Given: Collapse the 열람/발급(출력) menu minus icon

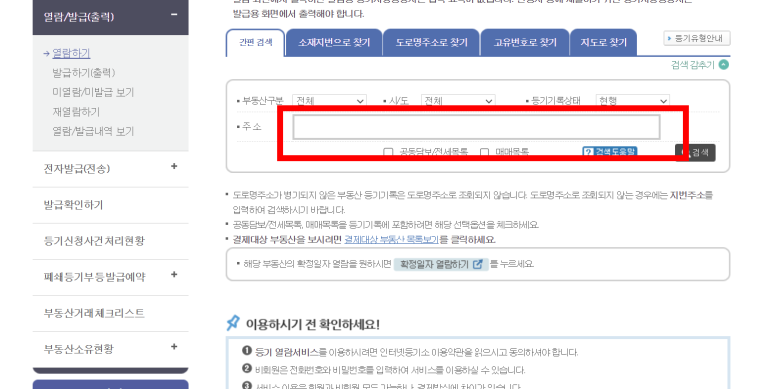Looking at the screenshot, I should coord(174,15).
